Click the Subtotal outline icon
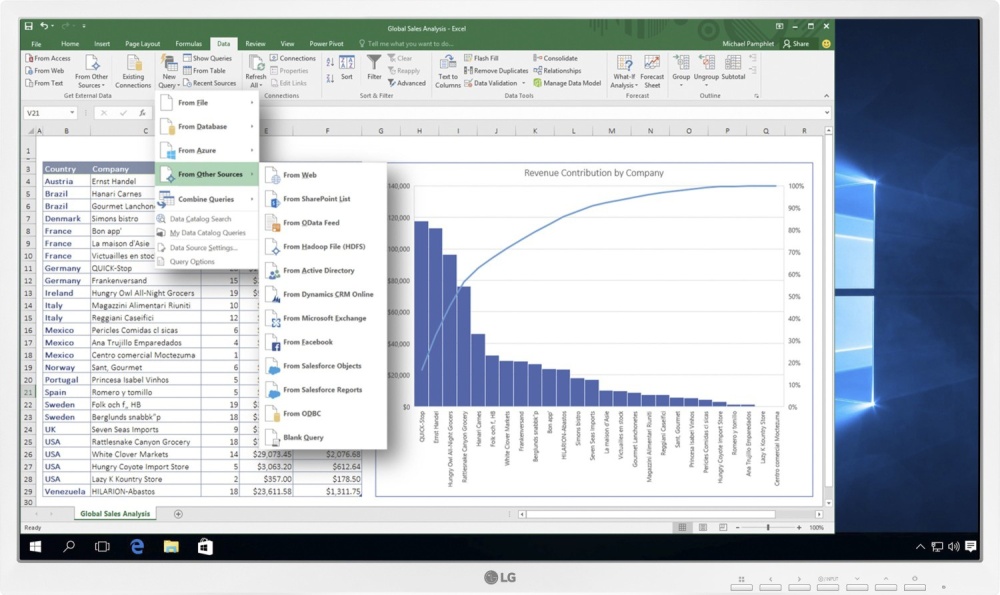Screen dimensions: 1000x595 [x=733, y=68]
